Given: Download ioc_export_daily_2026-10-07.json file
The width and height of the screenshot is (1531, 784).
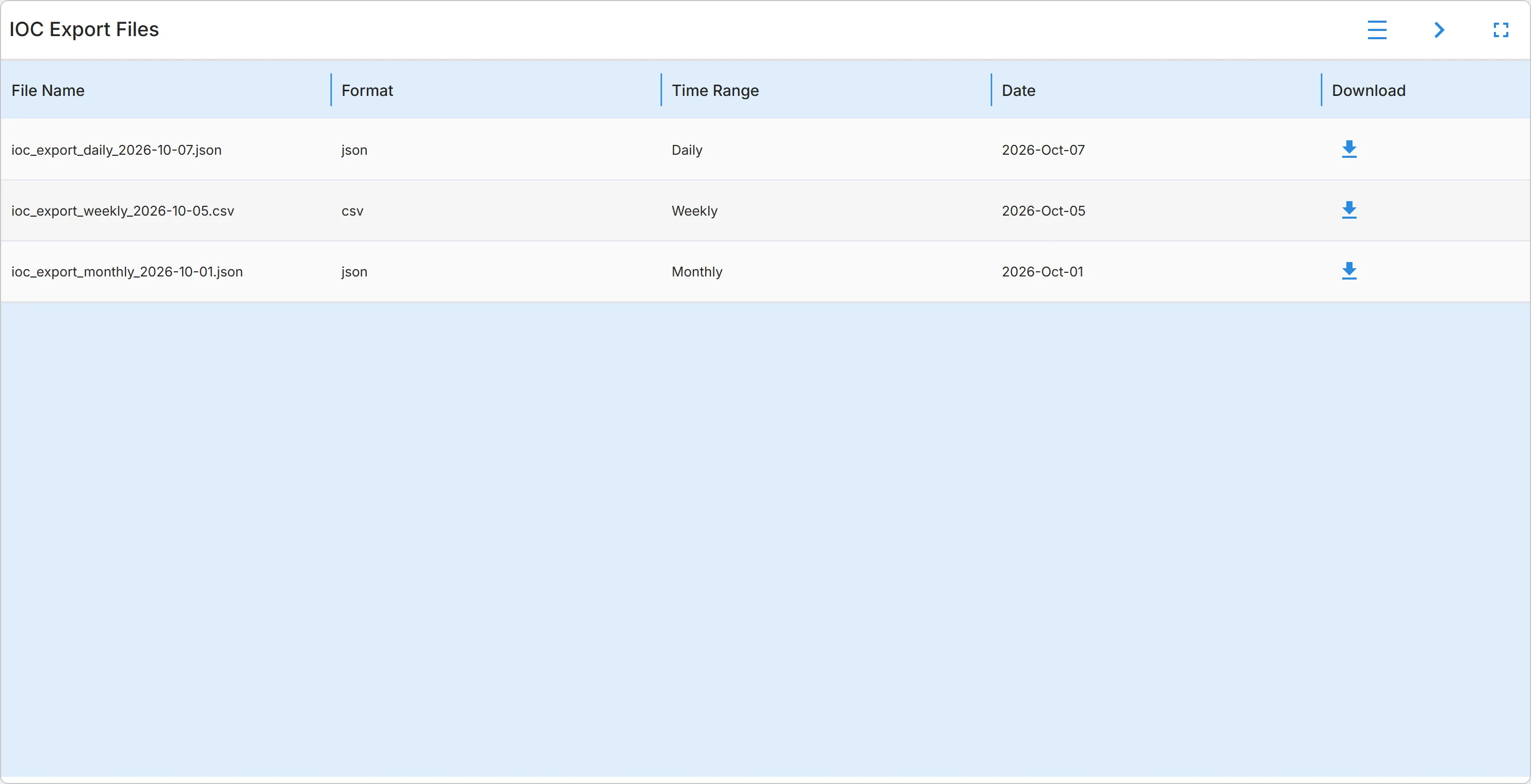Looking at the screenshot, I should pyautogui.click(x=1349, y=149).
